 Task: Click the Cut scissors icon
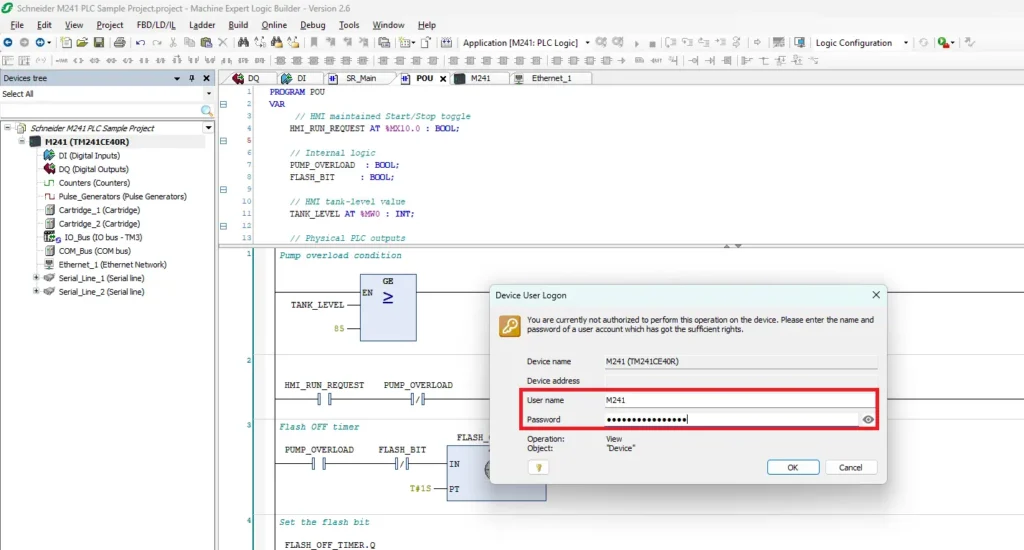[x=173, y=42]
